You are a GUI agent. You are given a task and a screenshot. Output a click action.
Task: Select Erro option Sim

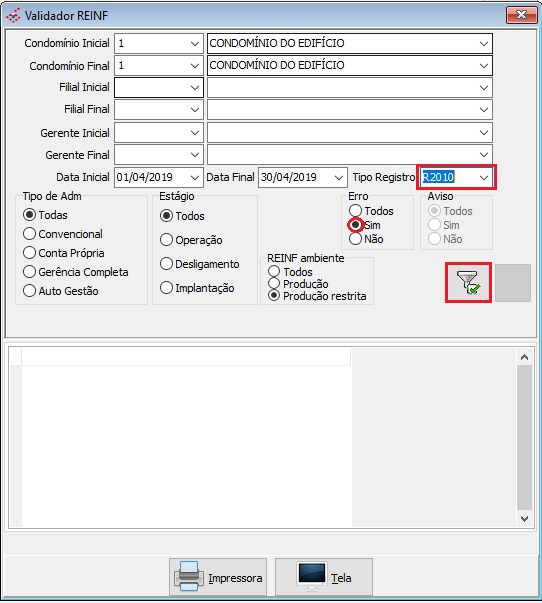pos(355,225)
